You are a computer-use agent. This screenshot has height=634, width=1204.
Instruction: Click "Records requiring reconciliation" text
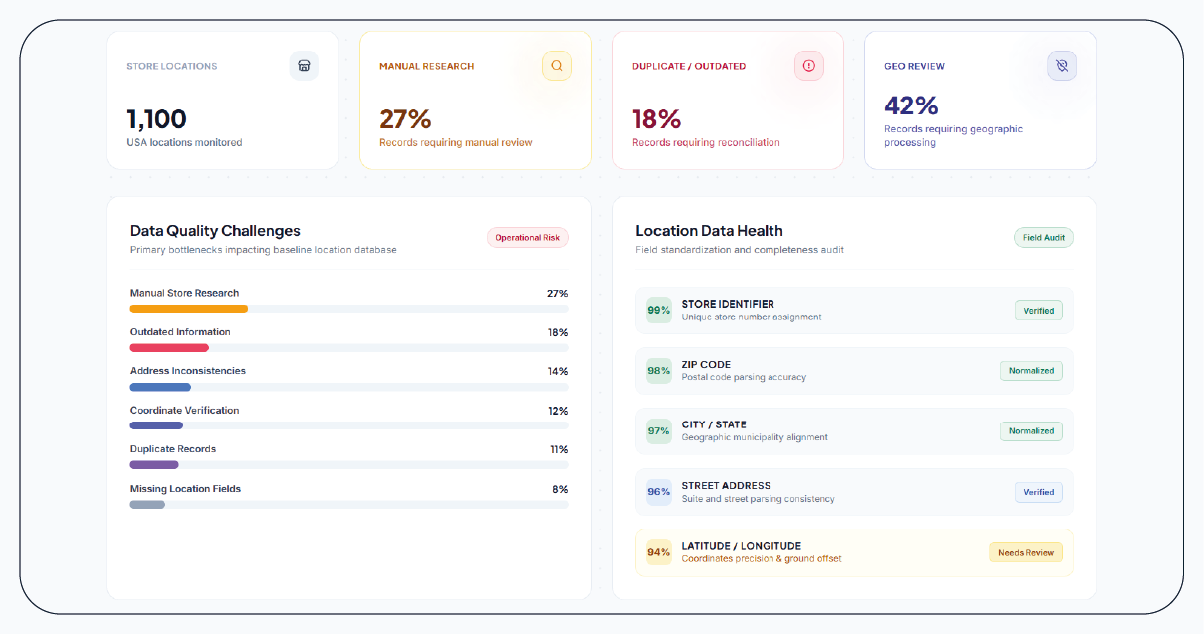(x=706, y=142)
